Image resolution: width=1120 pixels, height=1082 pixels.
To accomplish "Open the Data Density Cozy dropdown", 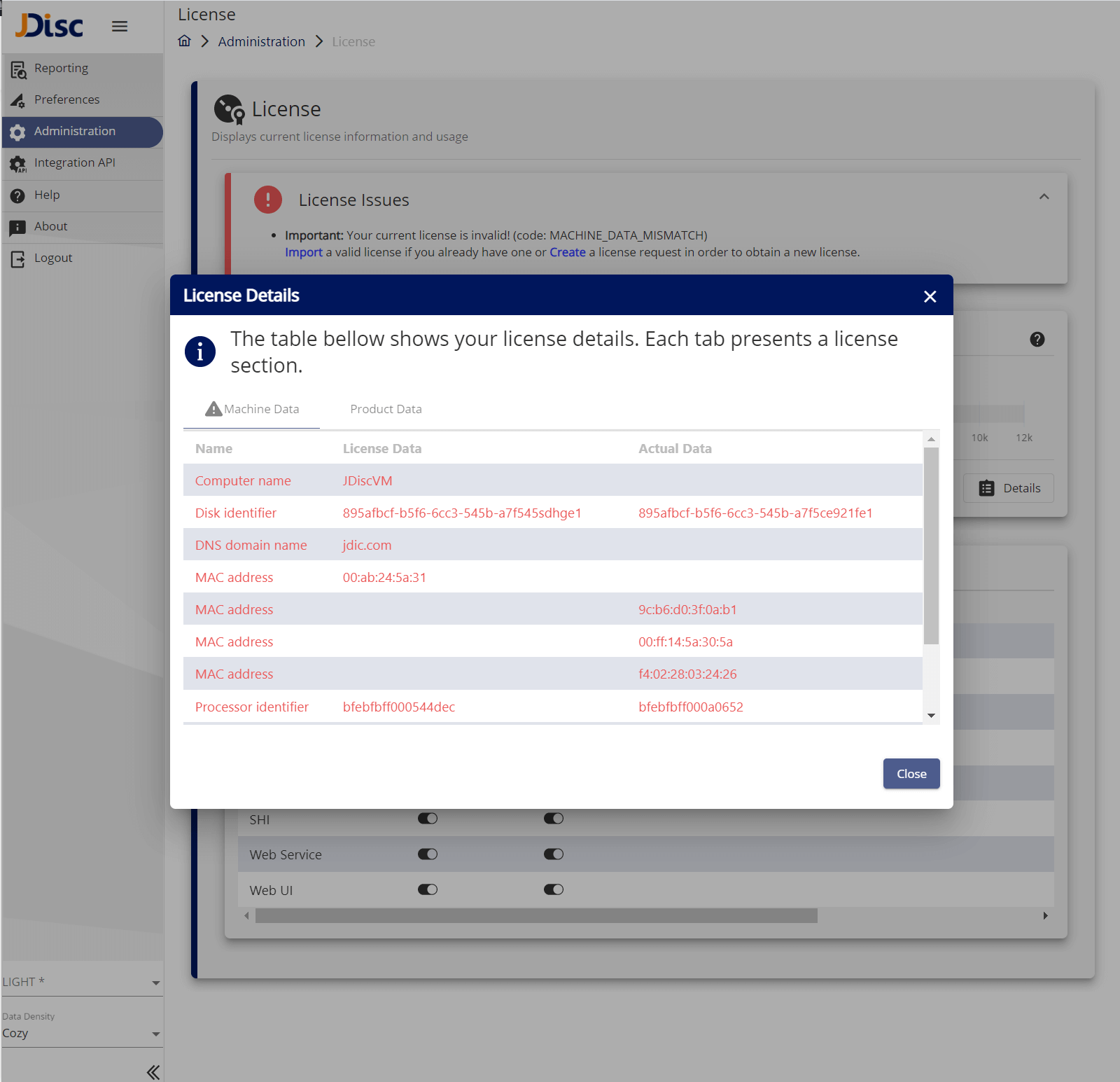I will tap(81, 1034).
